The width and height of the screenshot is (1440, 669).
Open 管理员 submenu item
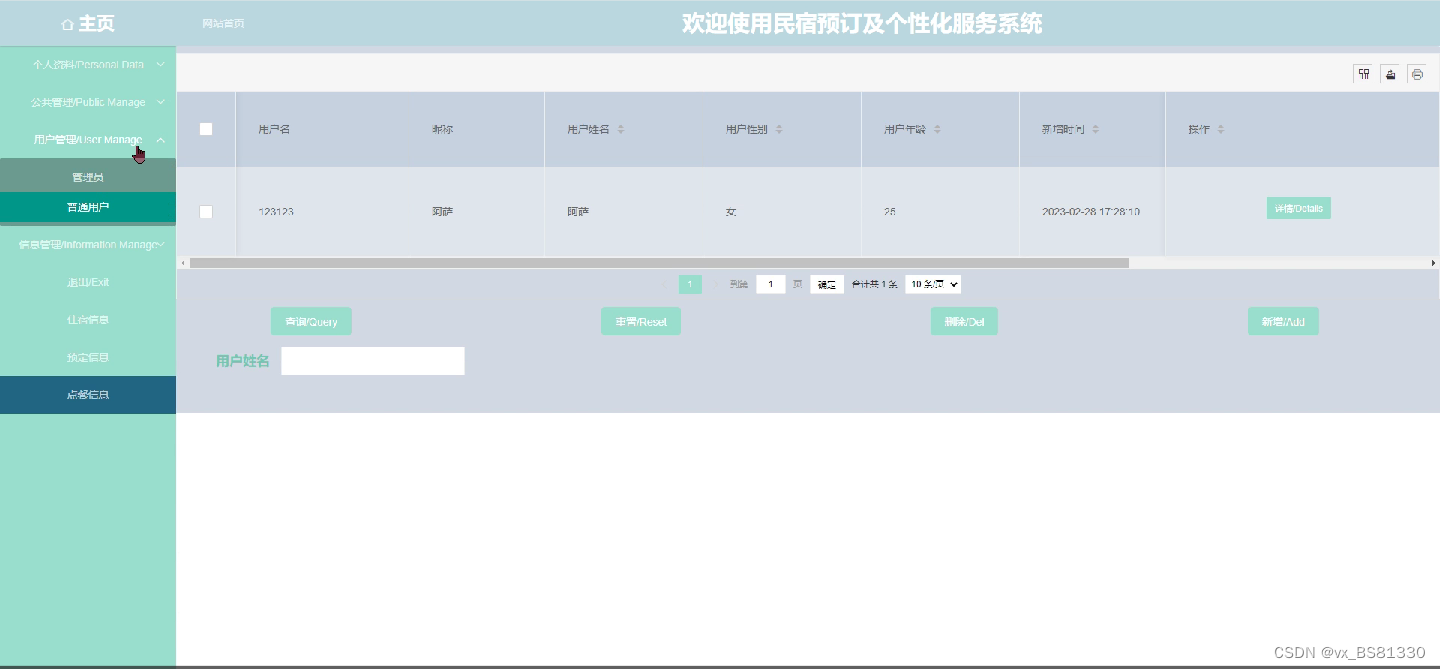(88, 177)
